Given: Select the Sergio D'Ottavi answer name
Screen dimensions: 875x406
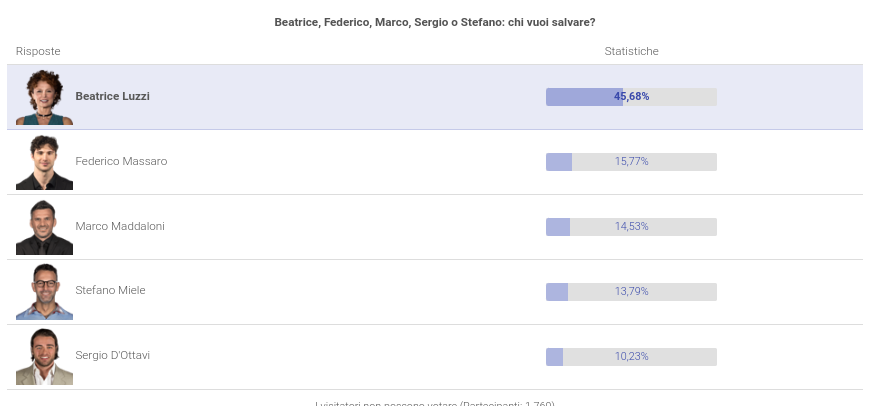Looking at the screenshot, I should pos(113,355).
